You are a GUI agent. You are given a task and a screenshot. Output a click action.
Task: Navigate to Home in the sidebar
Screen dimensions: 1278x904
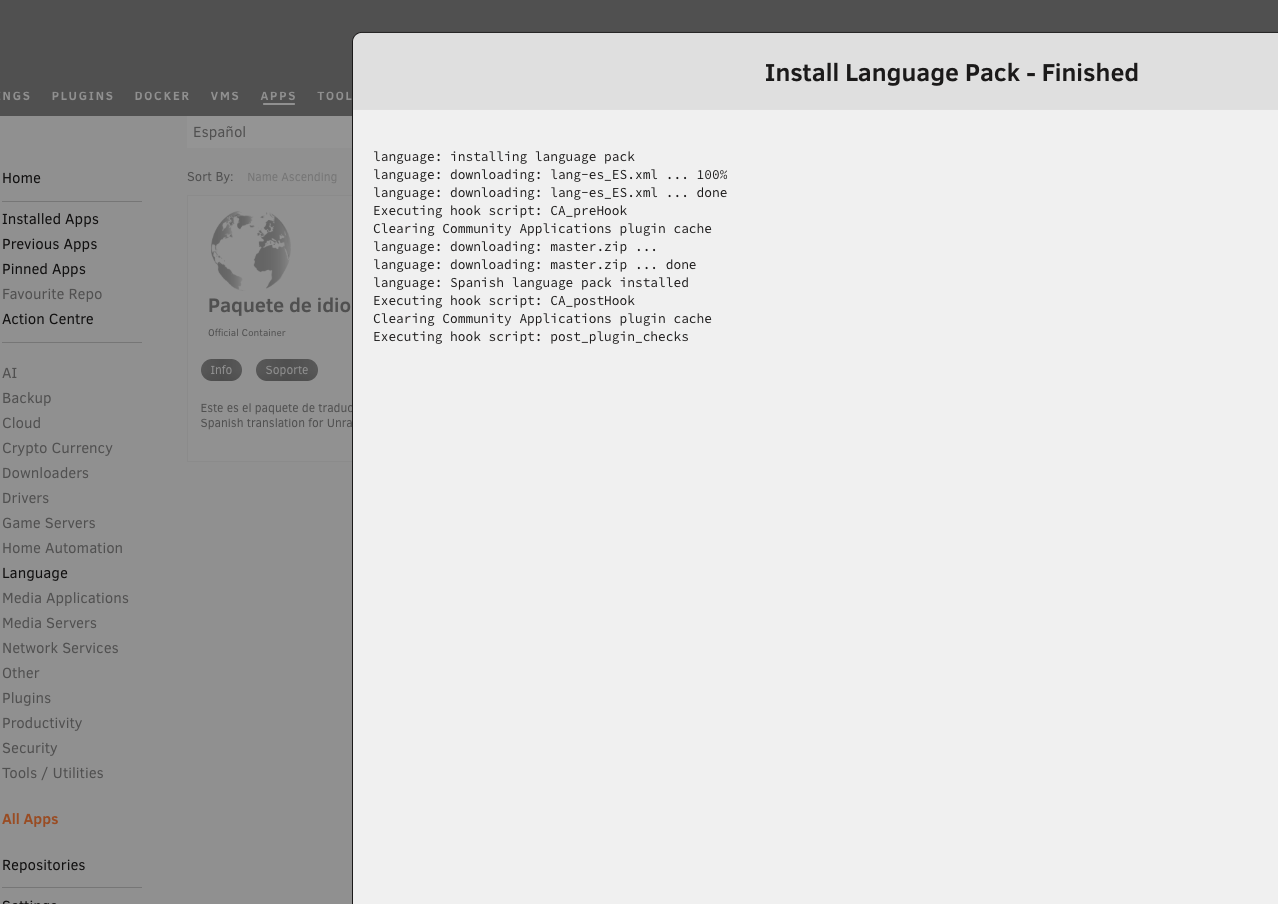21,178
